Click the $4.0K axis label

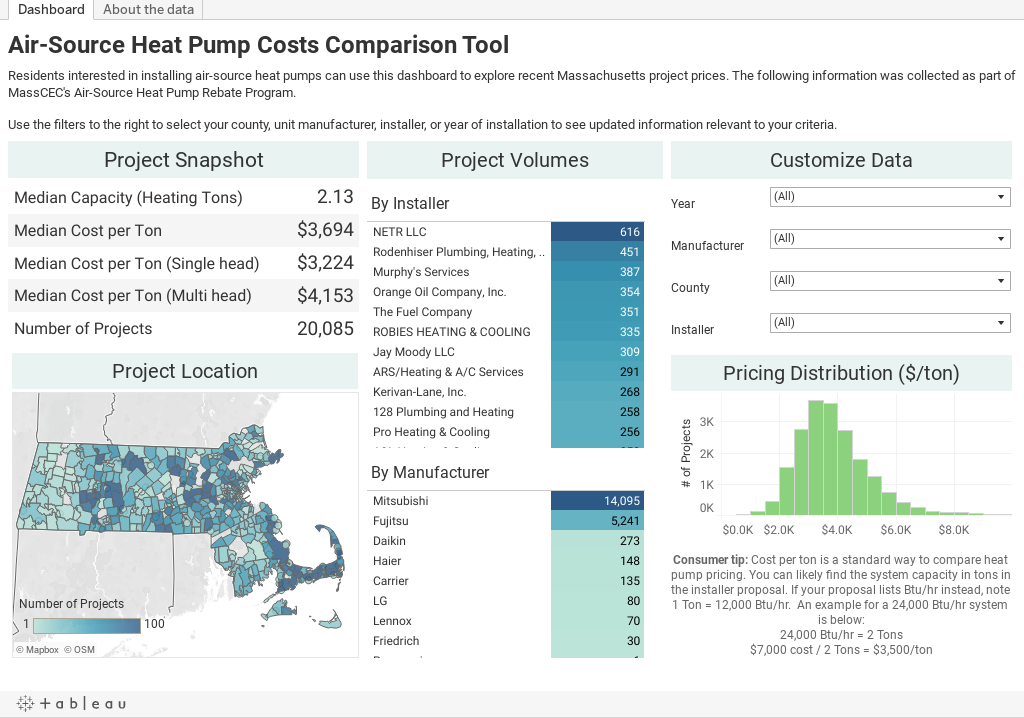click(x=837, y=530)
